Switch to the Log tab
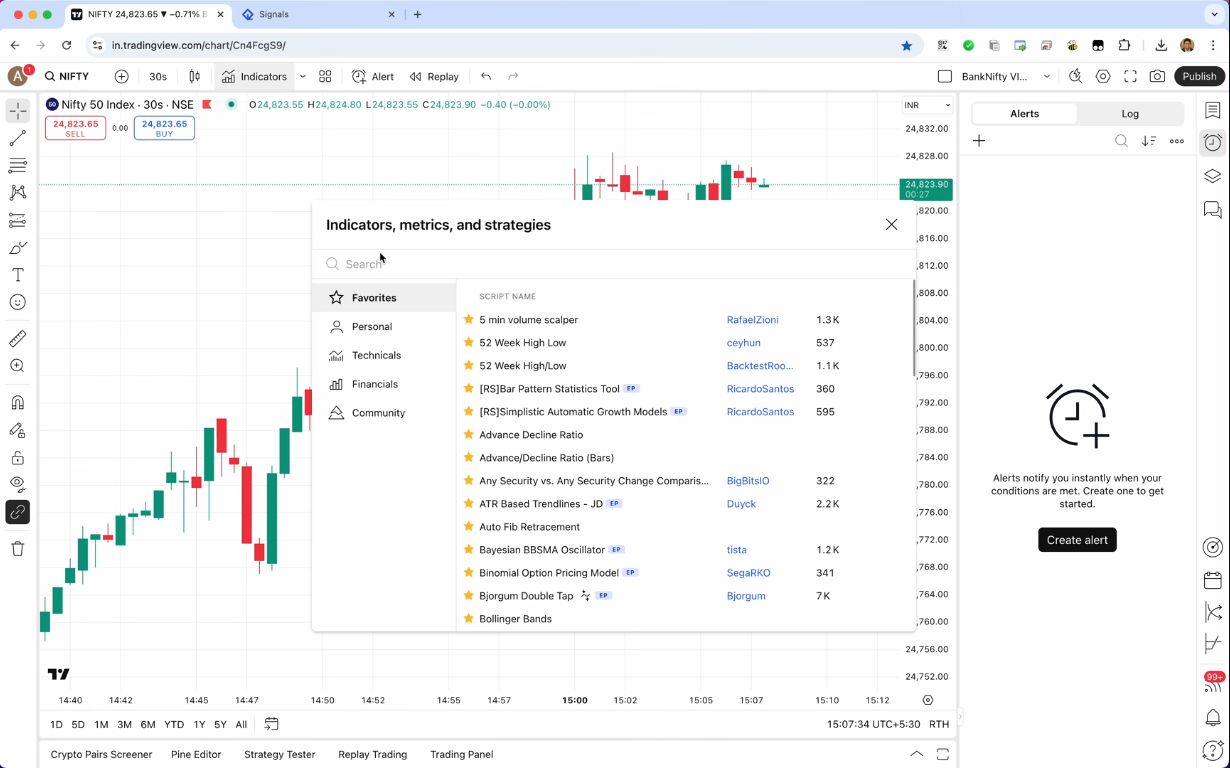1230x768 pixels. coord(1129,113)
